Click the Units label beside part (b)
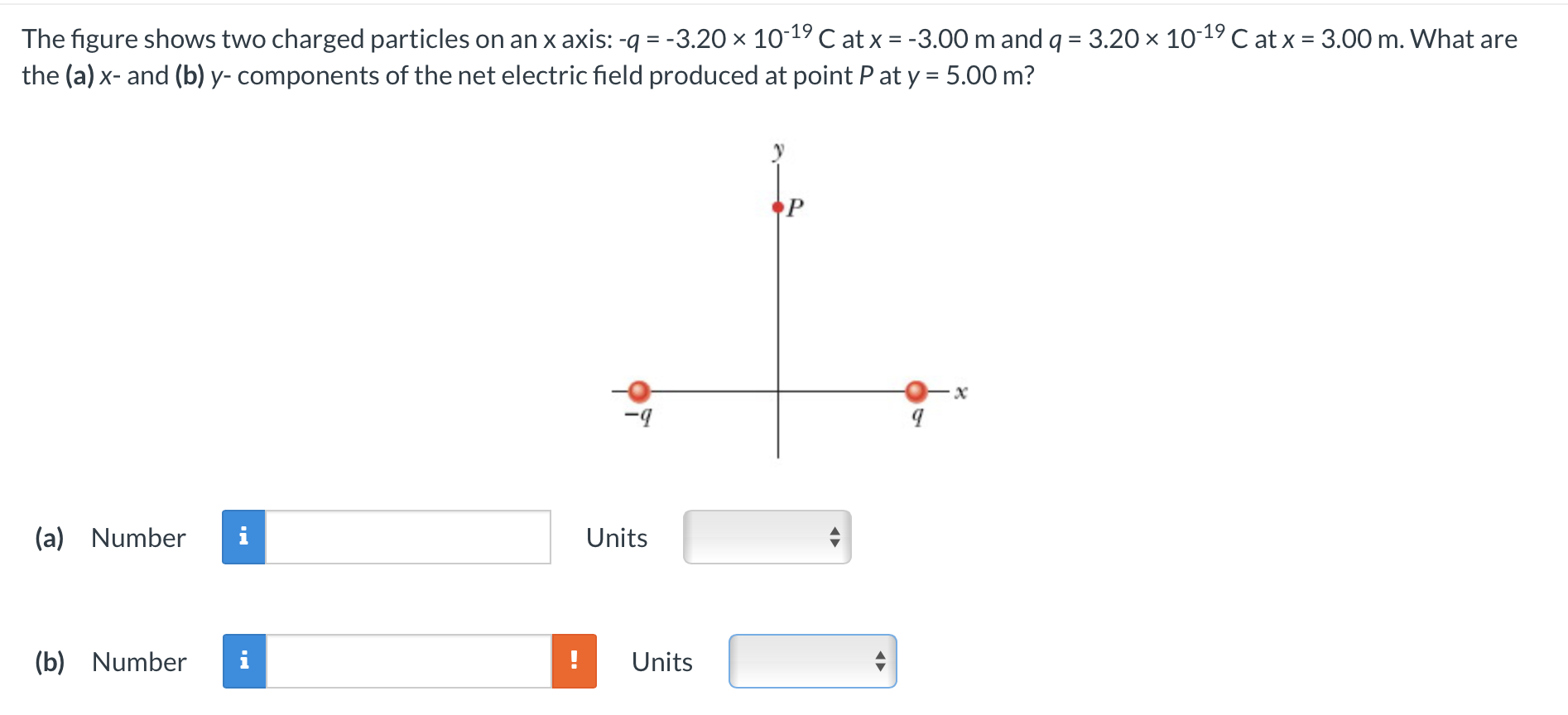Screen dimensions: 1568x715 click(x=661, y=660)
